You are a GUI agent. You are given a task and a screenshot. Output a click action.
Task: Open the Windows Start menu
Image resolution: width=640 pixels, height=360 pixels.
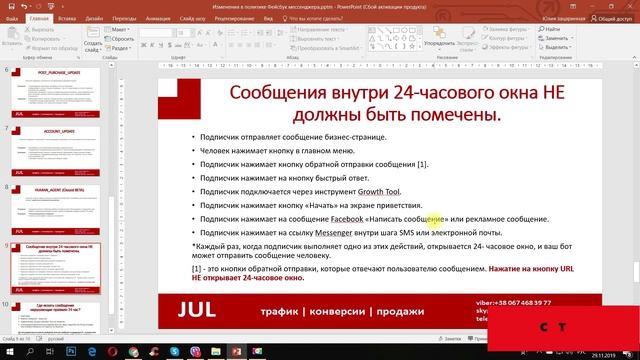point(9,351)
